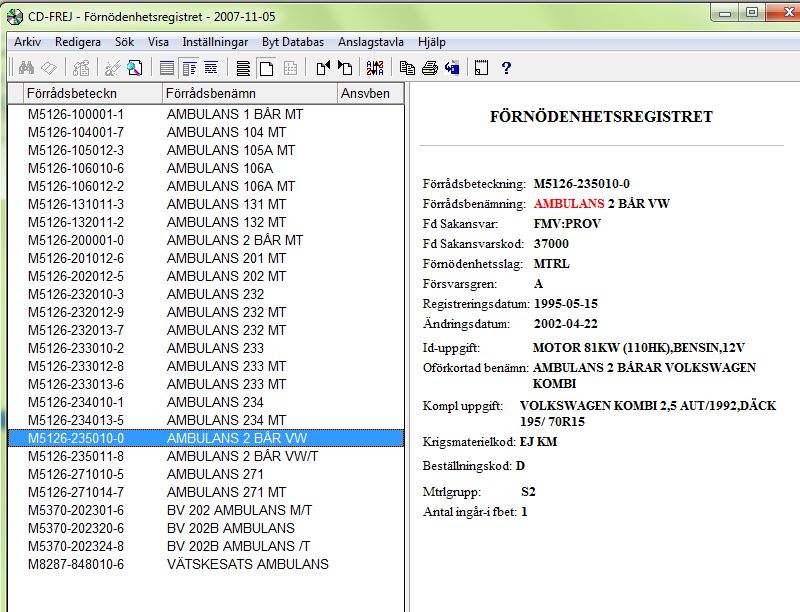
Task: Click the blank page view icon
Action: [x=266, y=68]
